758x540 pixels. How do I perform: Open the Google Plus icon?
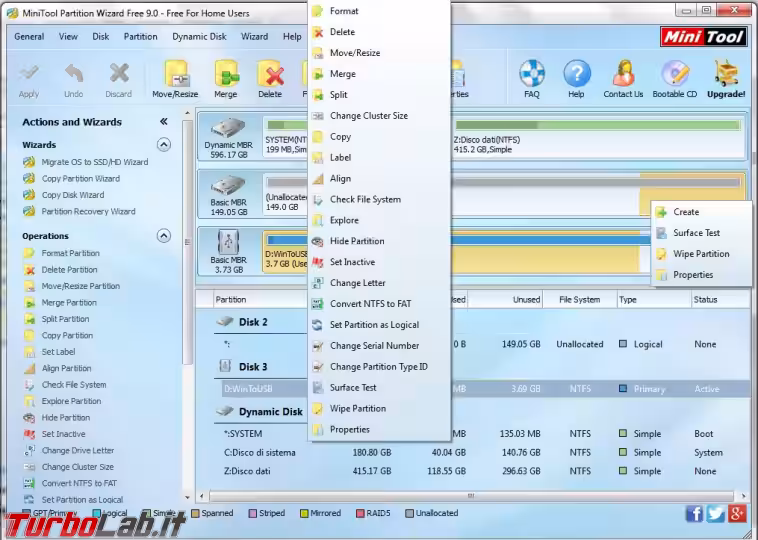point(737,513)
